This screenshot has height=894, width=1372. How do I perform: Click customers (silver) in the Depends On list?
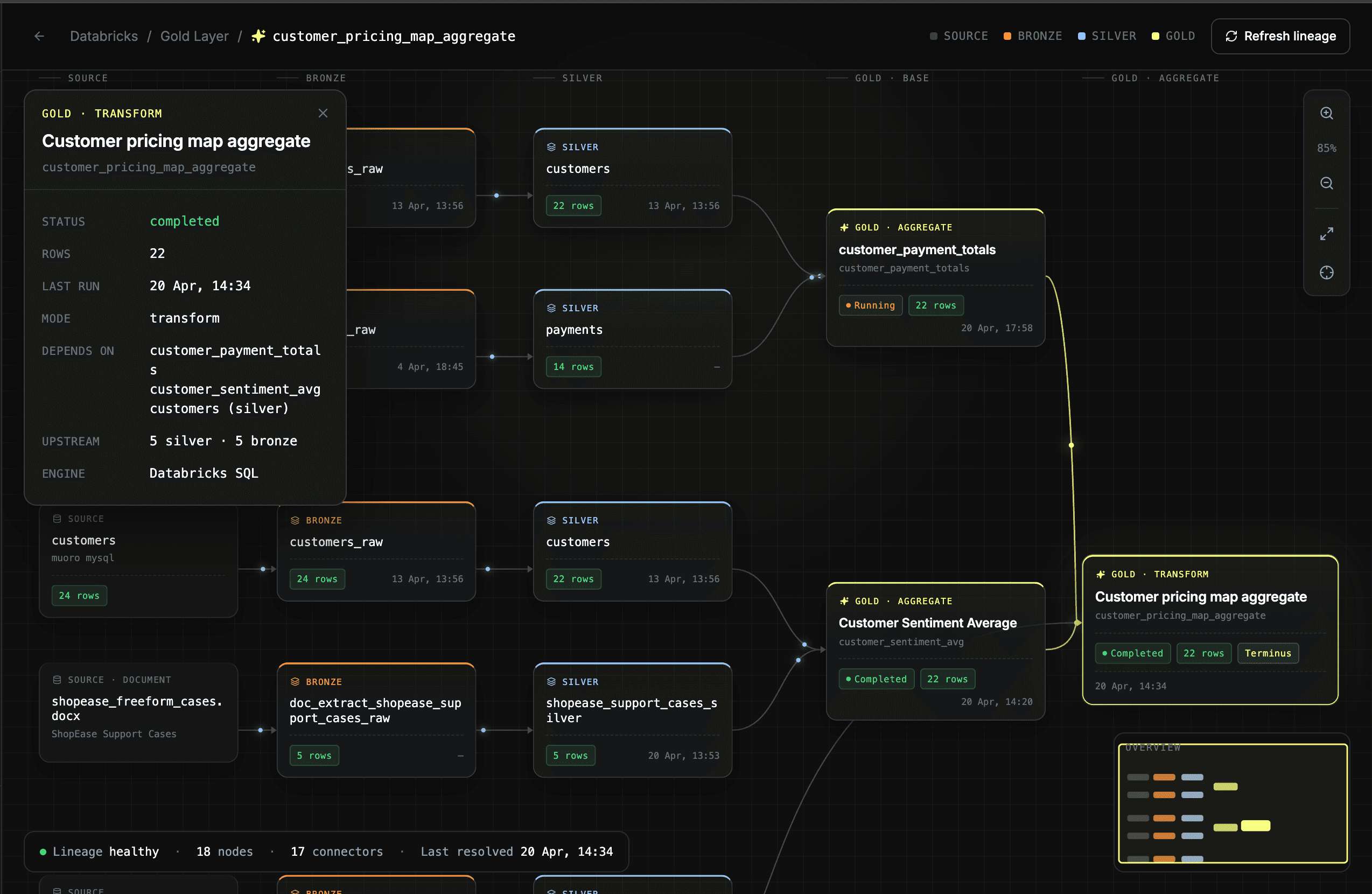pyautogui.click(x=219, y=409)
